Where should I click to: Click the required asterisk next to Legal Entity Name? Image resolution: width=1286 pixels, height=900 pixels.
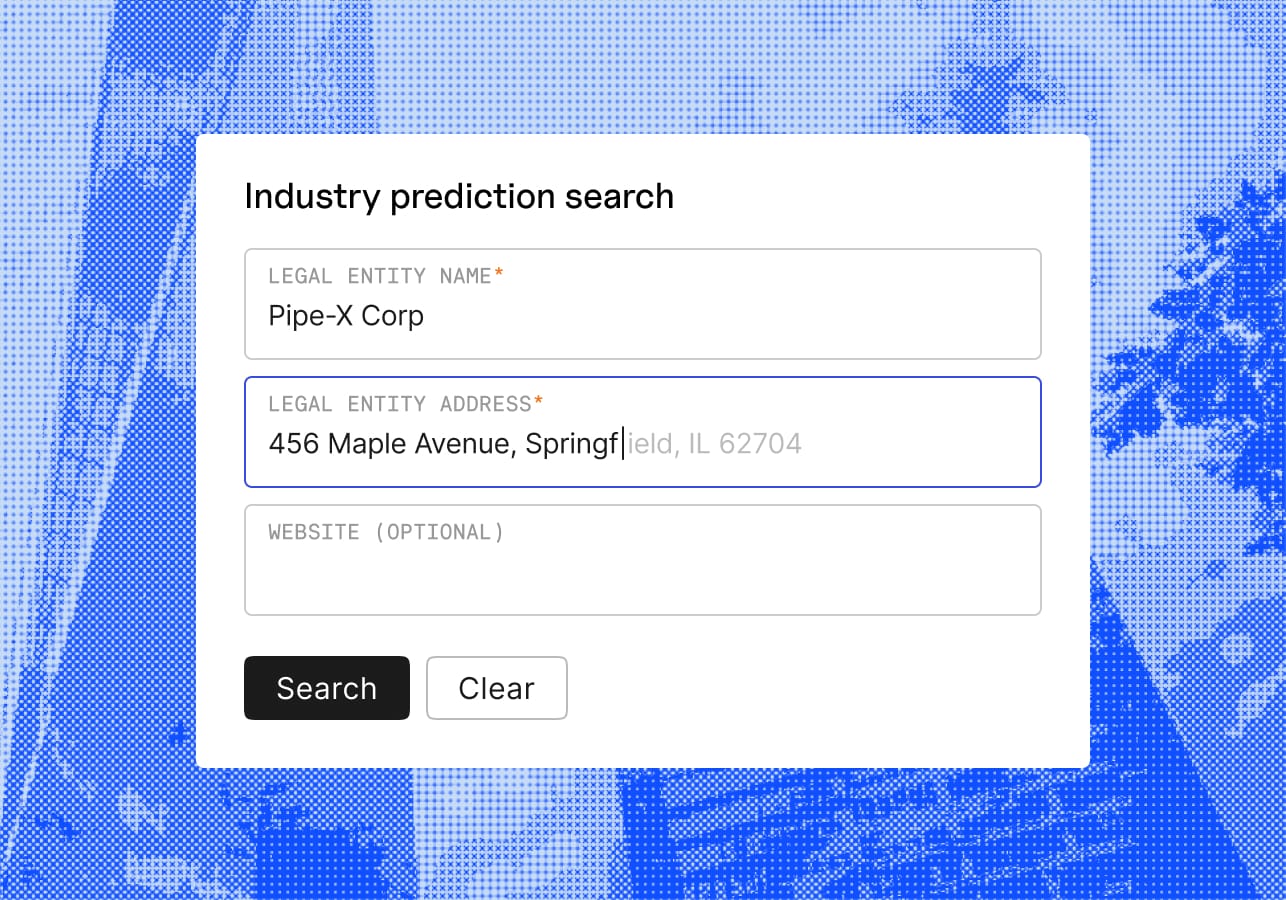coord(499,270)
